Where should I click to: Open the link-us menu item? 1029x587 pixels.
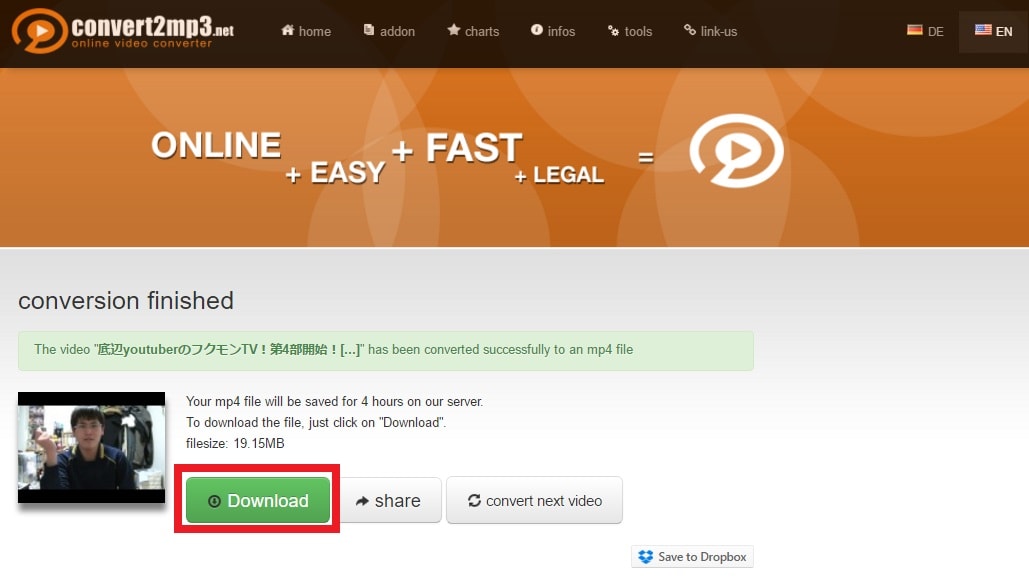coord(711,31)
